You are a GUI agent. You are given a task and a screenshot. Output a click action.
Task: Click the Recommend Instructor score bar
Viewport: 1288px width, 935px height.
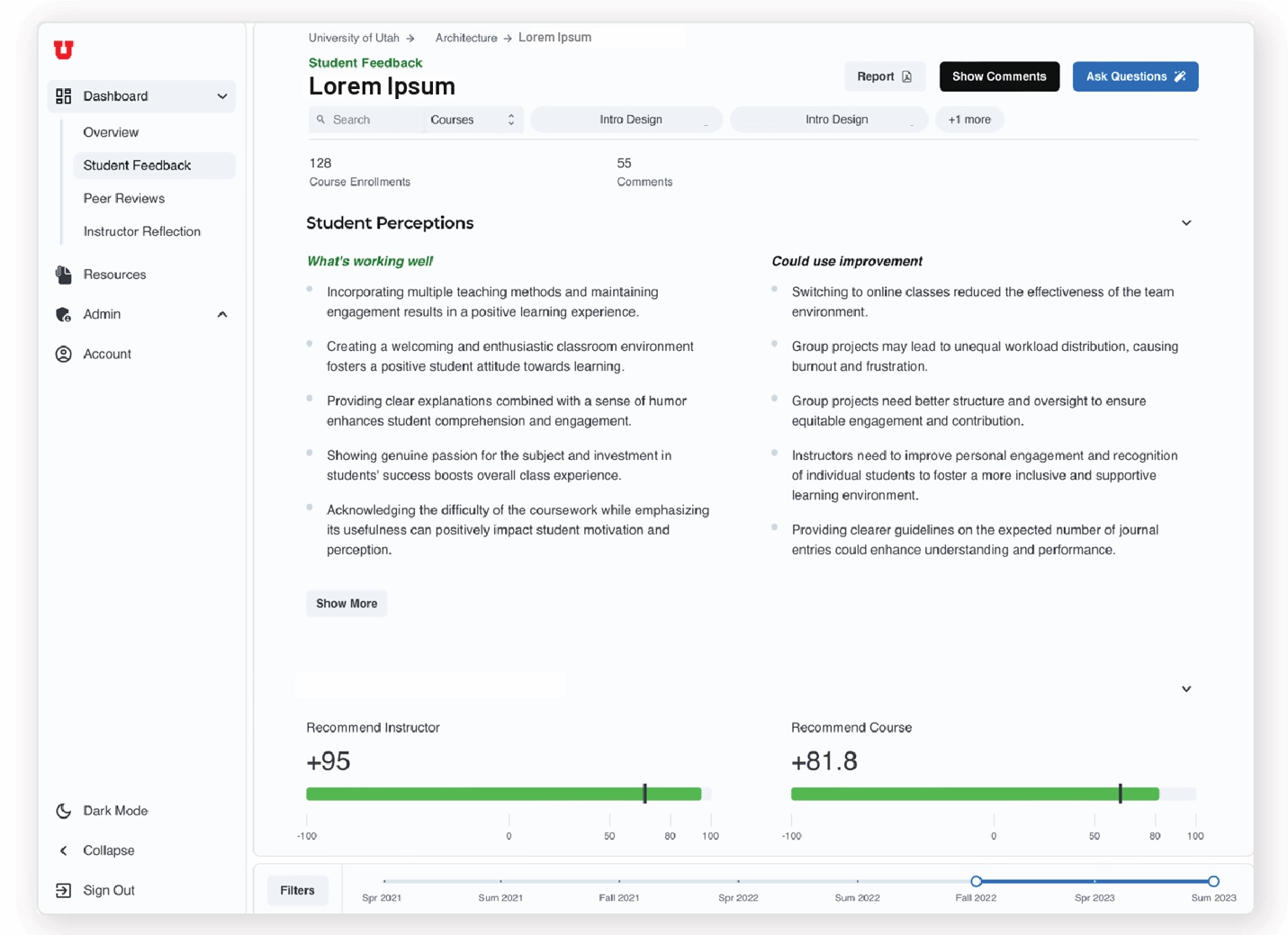click(509, 794)
